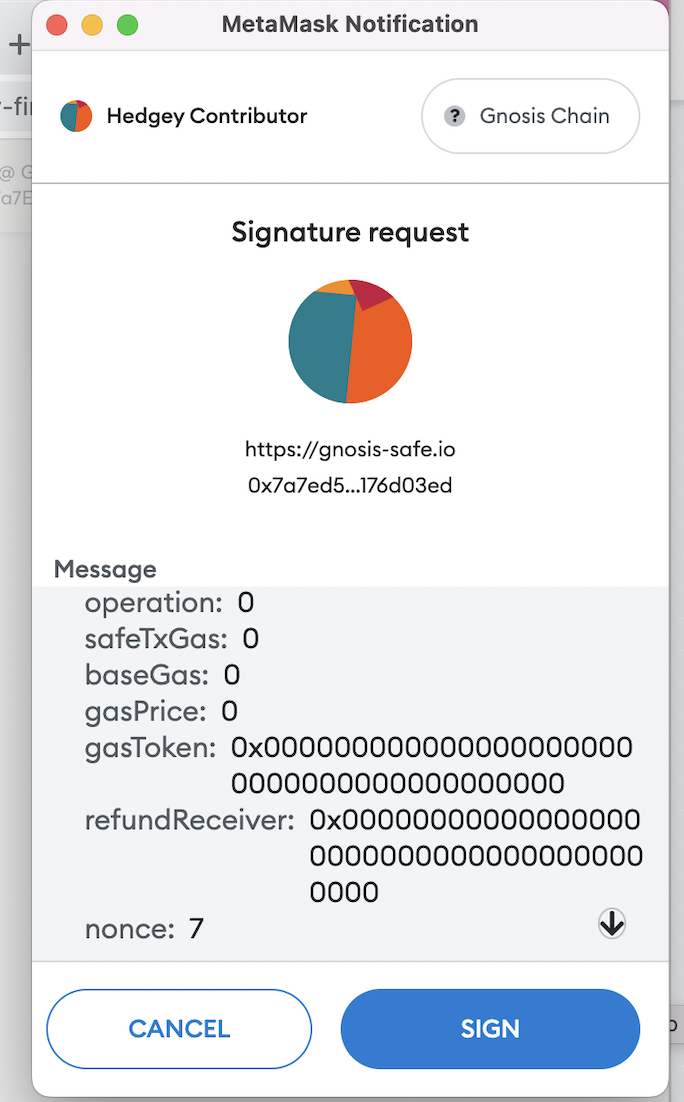Minimize the MetaMask window with yellow button
This screenshot has height=1102, width=684.
(92, 25)
